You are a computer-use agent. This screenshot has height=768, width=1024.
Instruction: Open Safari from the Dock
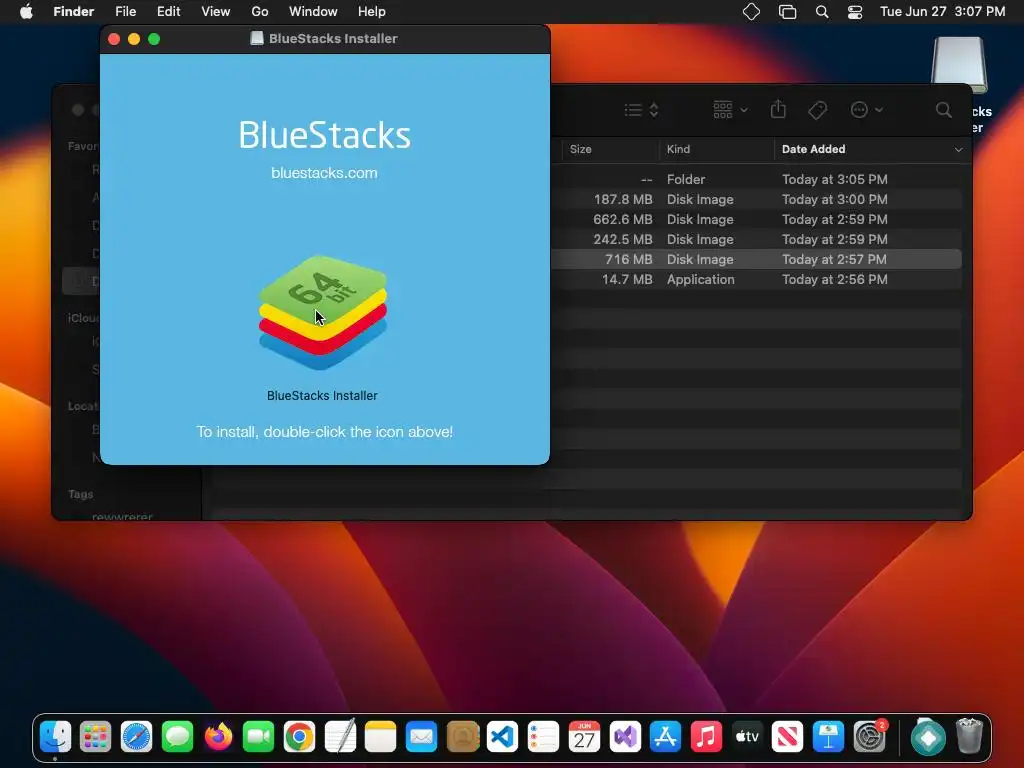136,737
